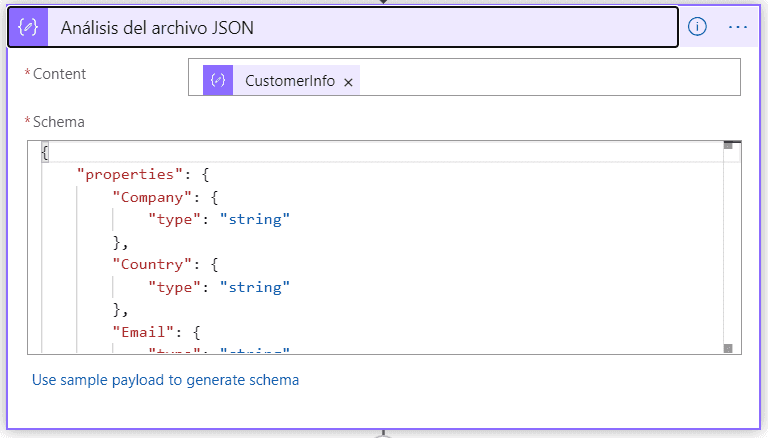The image size is (768, 438).
Task: Click the "string" value under Company
Action: coord(255,219)
